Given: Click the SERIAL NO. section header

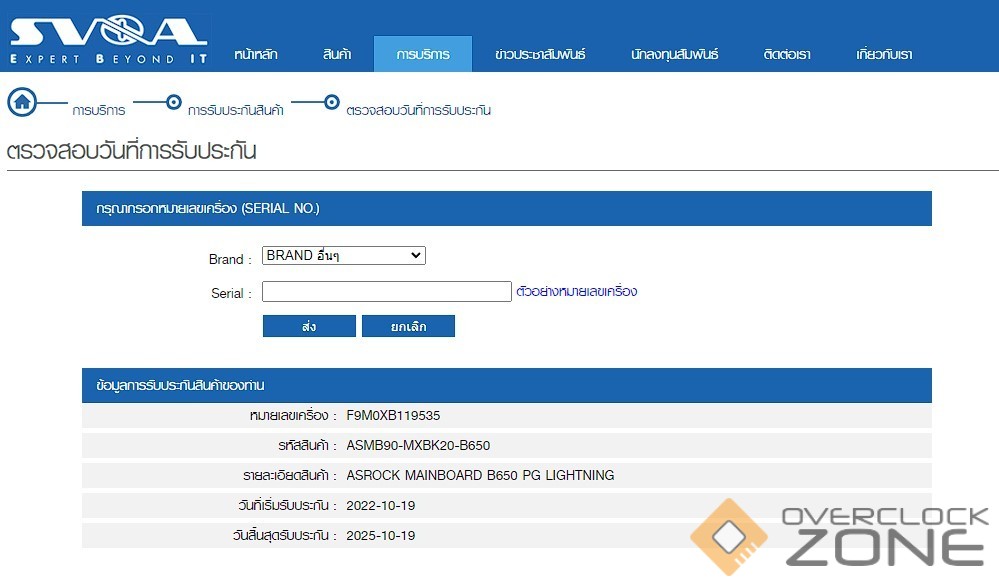Looking at the screenshot, I should (x=507, y=208).
